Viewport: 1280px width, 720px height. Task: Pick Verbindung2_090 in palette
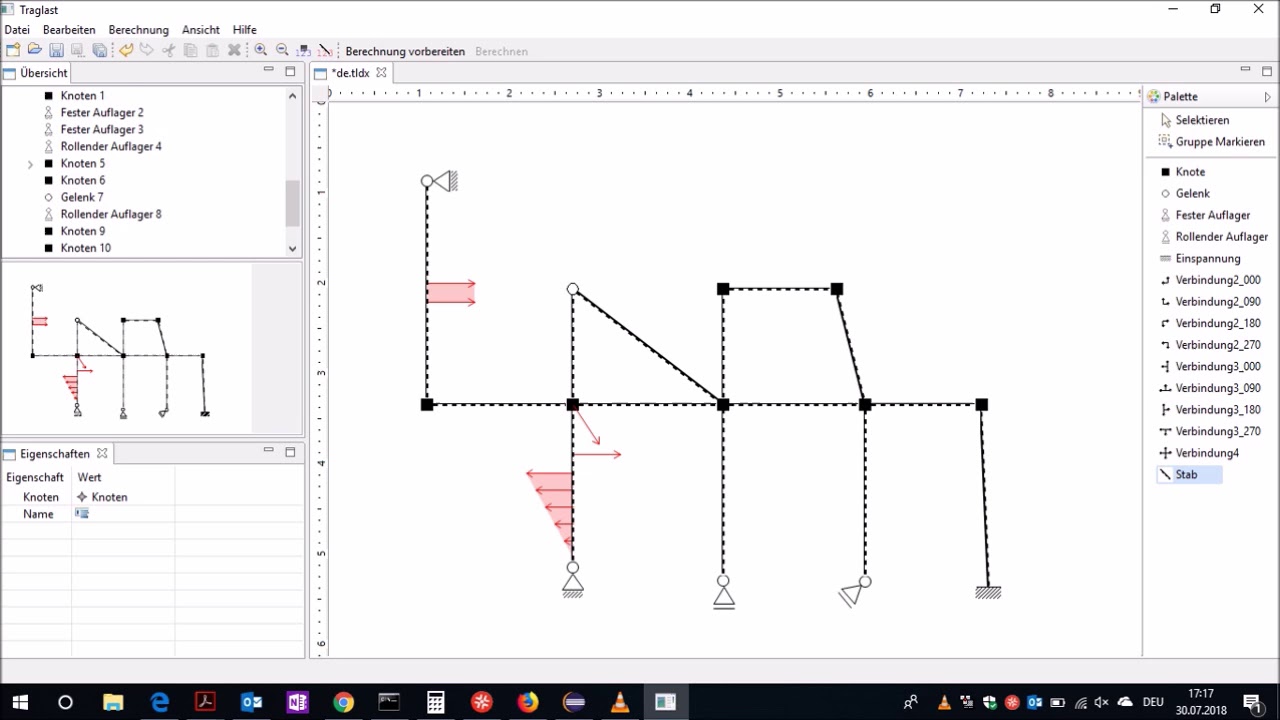point(1209,302)
